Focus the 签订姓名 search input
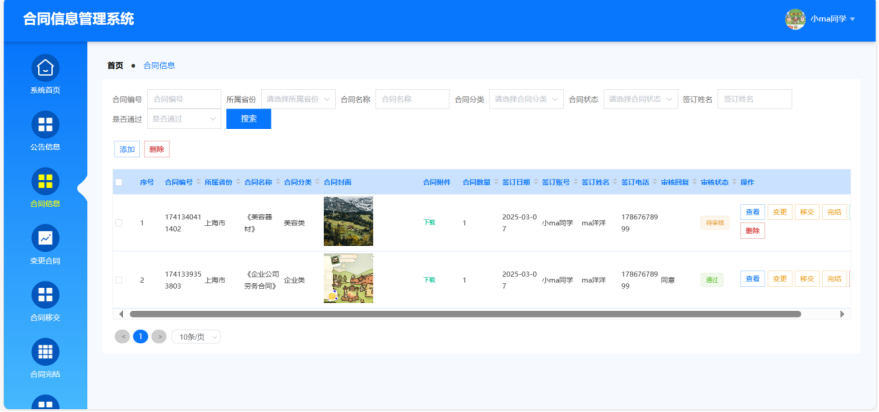The image size is (879, 412). tap(755, 99)
